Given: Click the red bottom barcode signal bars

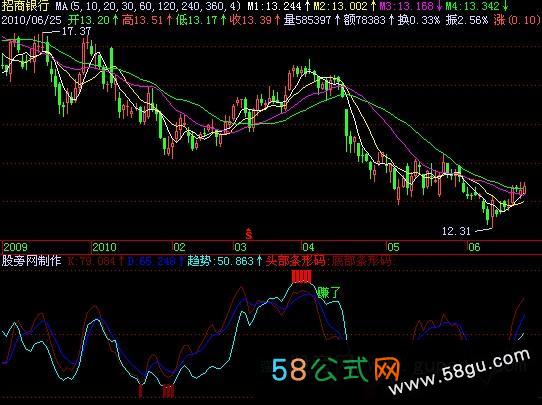Looking at the screenshot, I should tap(168, 391).
